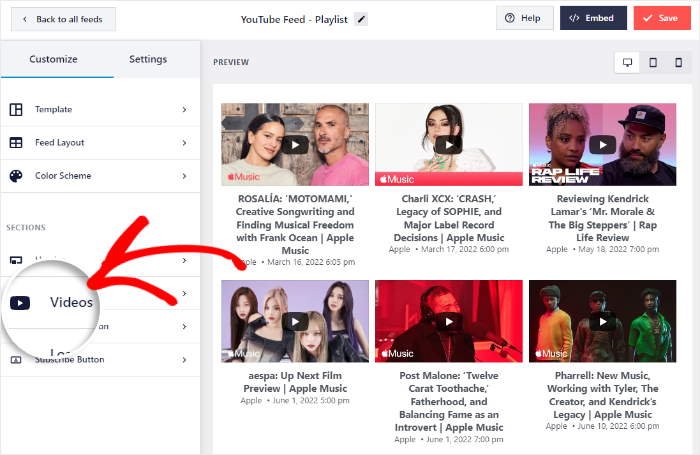Click the Feed Layout grid icon
700x455 pixels.
coord(16,143)
